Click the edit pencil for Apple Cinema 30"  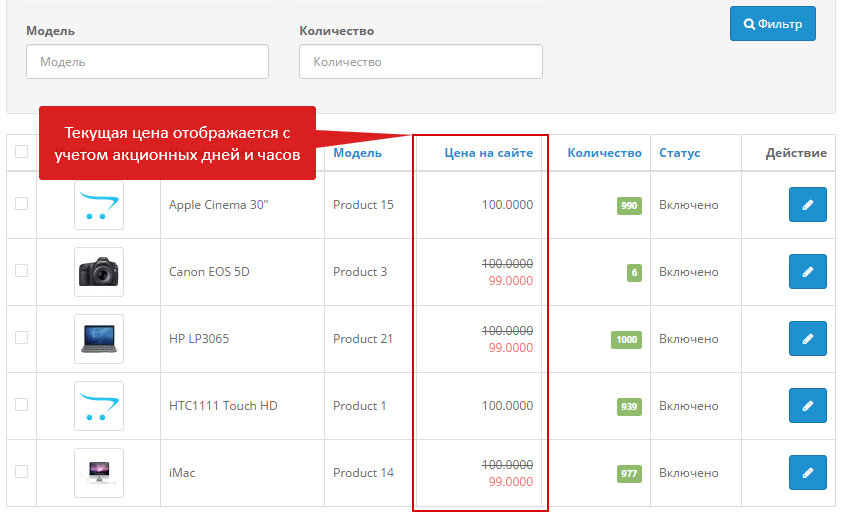pos(807,205)
